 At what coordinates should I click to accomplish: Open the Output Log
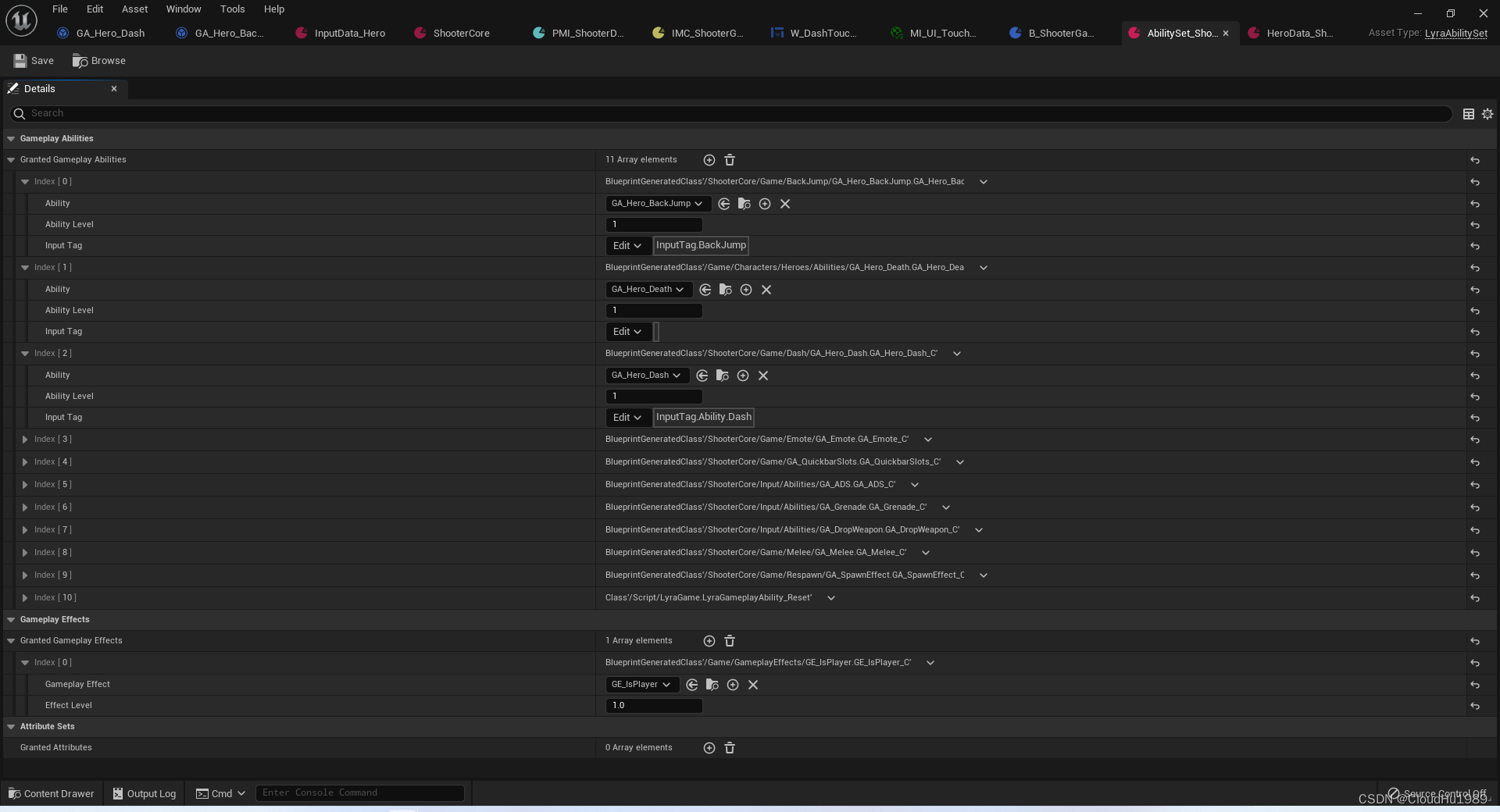pyautogui.click(x=145, y=793)
